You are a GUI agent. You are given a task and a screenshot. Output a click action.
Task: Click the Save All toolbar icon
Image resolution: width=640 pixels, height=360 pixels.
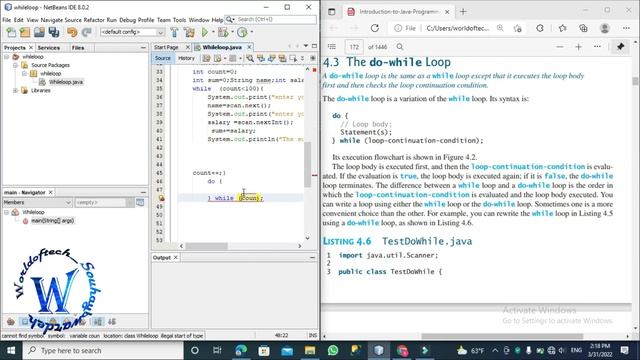[x=54, y=32]
